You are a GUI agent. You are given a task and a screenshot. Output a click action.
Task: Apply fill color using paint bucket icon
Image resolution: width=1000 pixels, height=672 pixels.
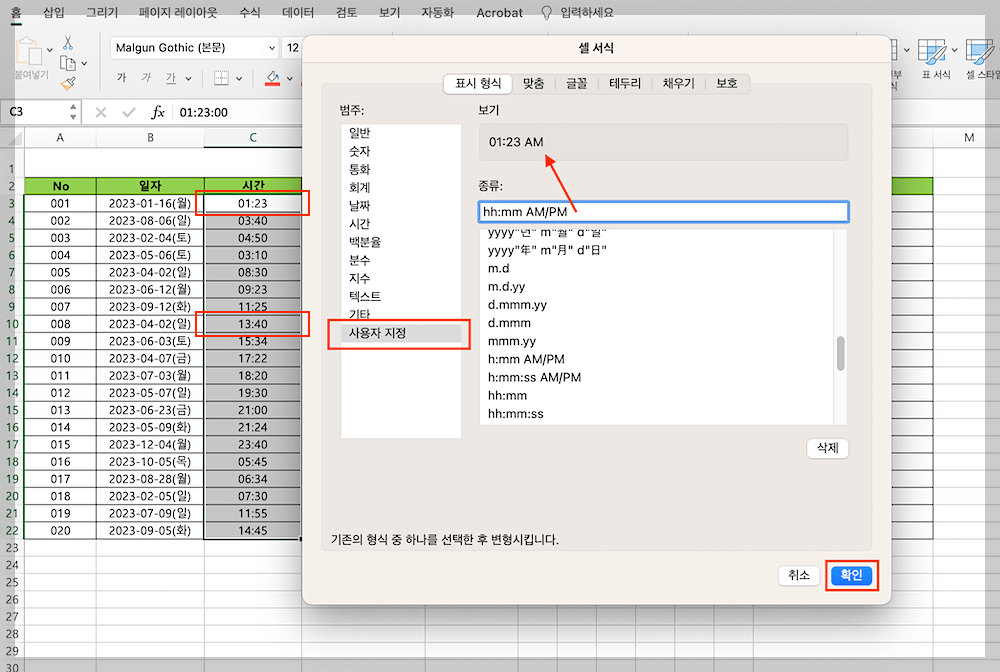tap(273, 78)
